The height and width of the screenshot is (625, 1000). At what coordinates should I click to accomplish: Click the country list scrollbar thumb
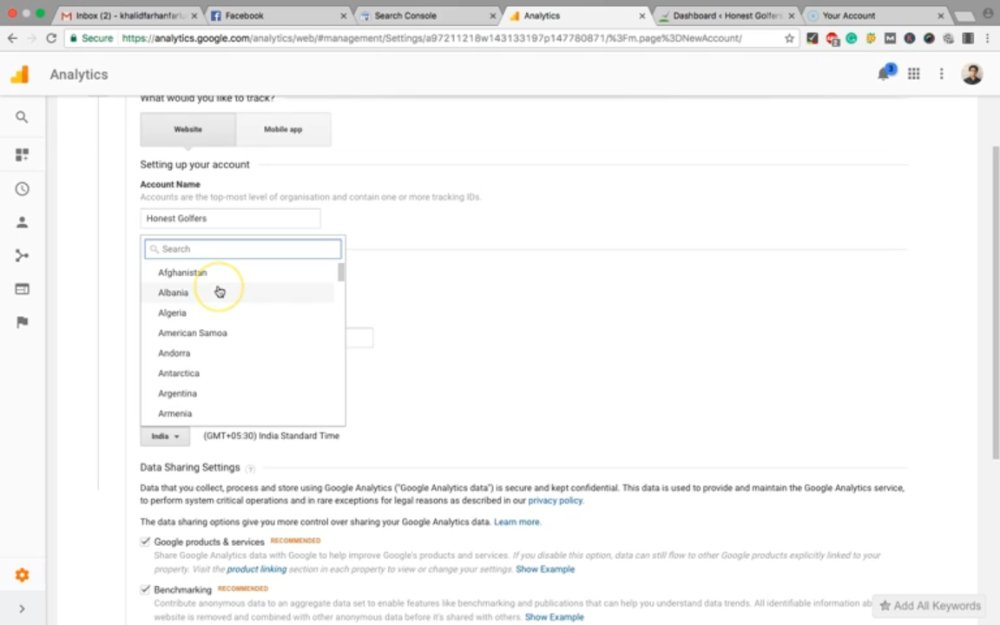tap(341, 272)
